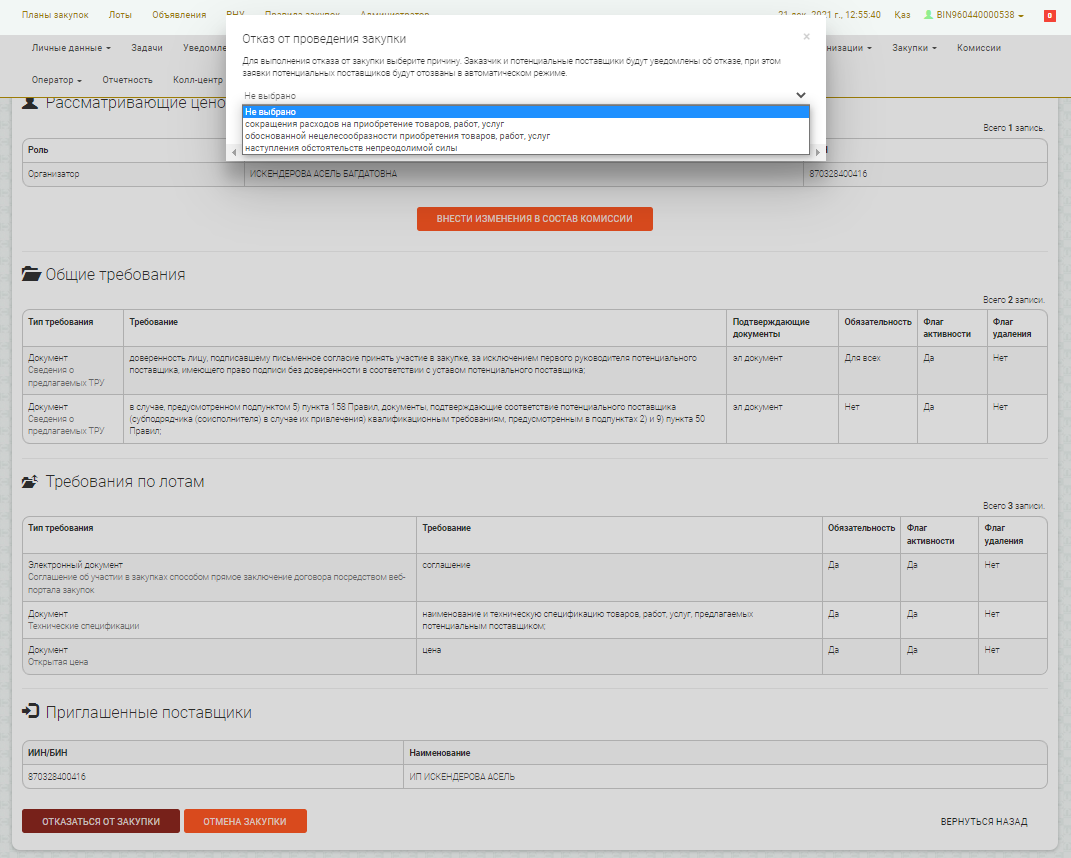1071x858 pixels.
Task: Click the right scroll arrow beside the dropdown list
Action: click(817, 152)
